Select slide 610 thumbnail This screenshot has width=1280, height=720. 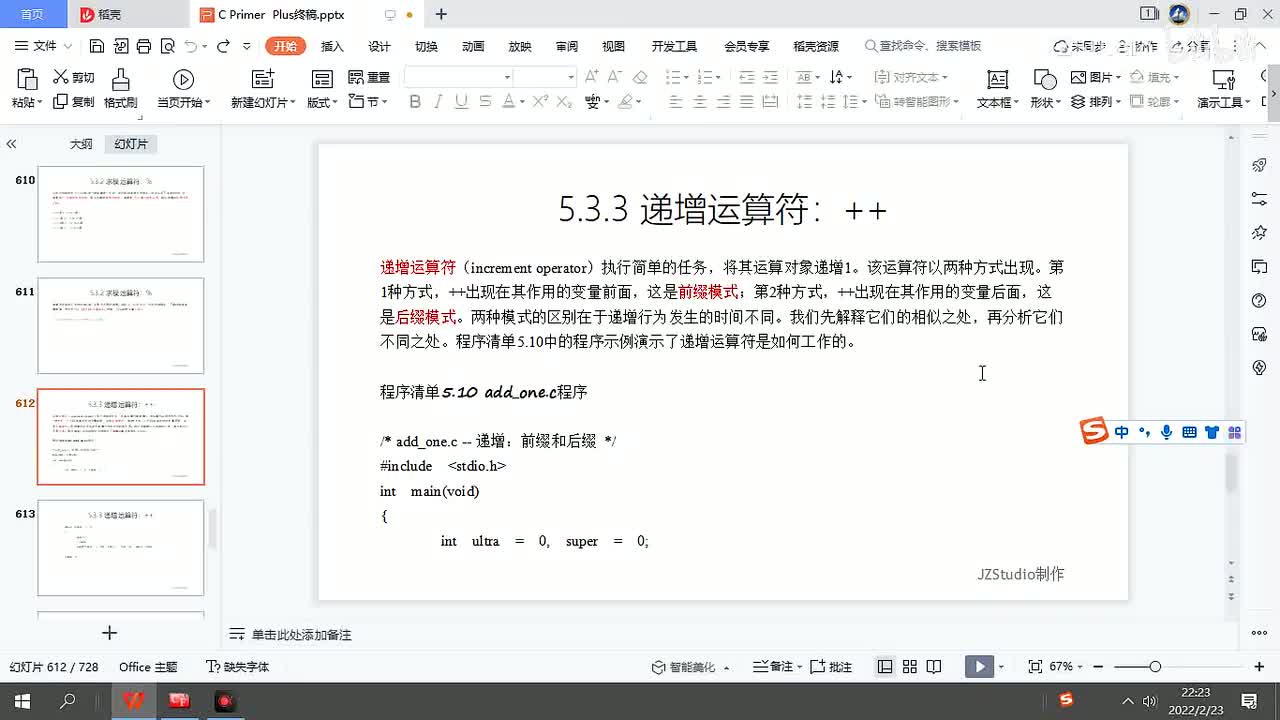[121, 214]
